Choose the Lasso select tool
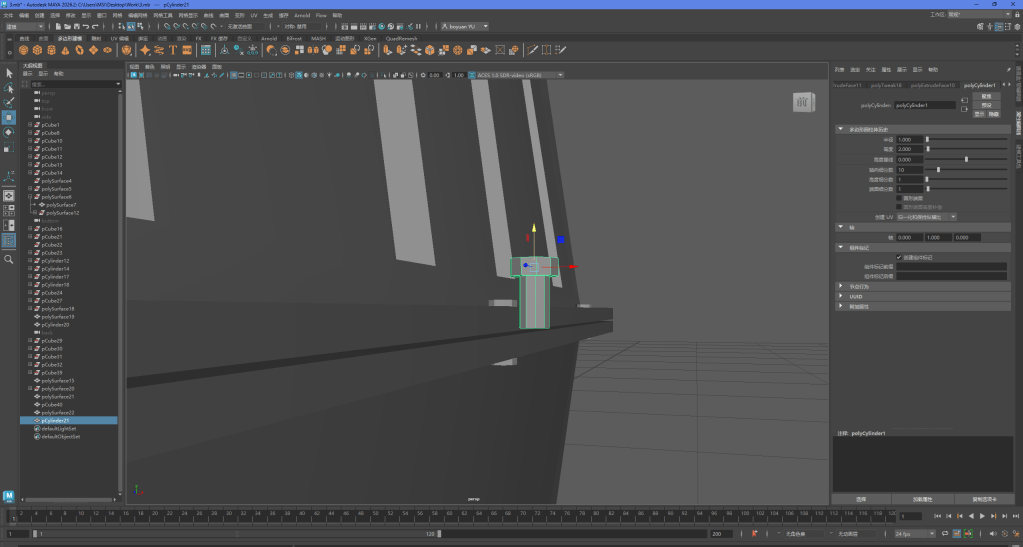Image resolution: width=1023 pixels, height=547 pixels. click(8, 88)
